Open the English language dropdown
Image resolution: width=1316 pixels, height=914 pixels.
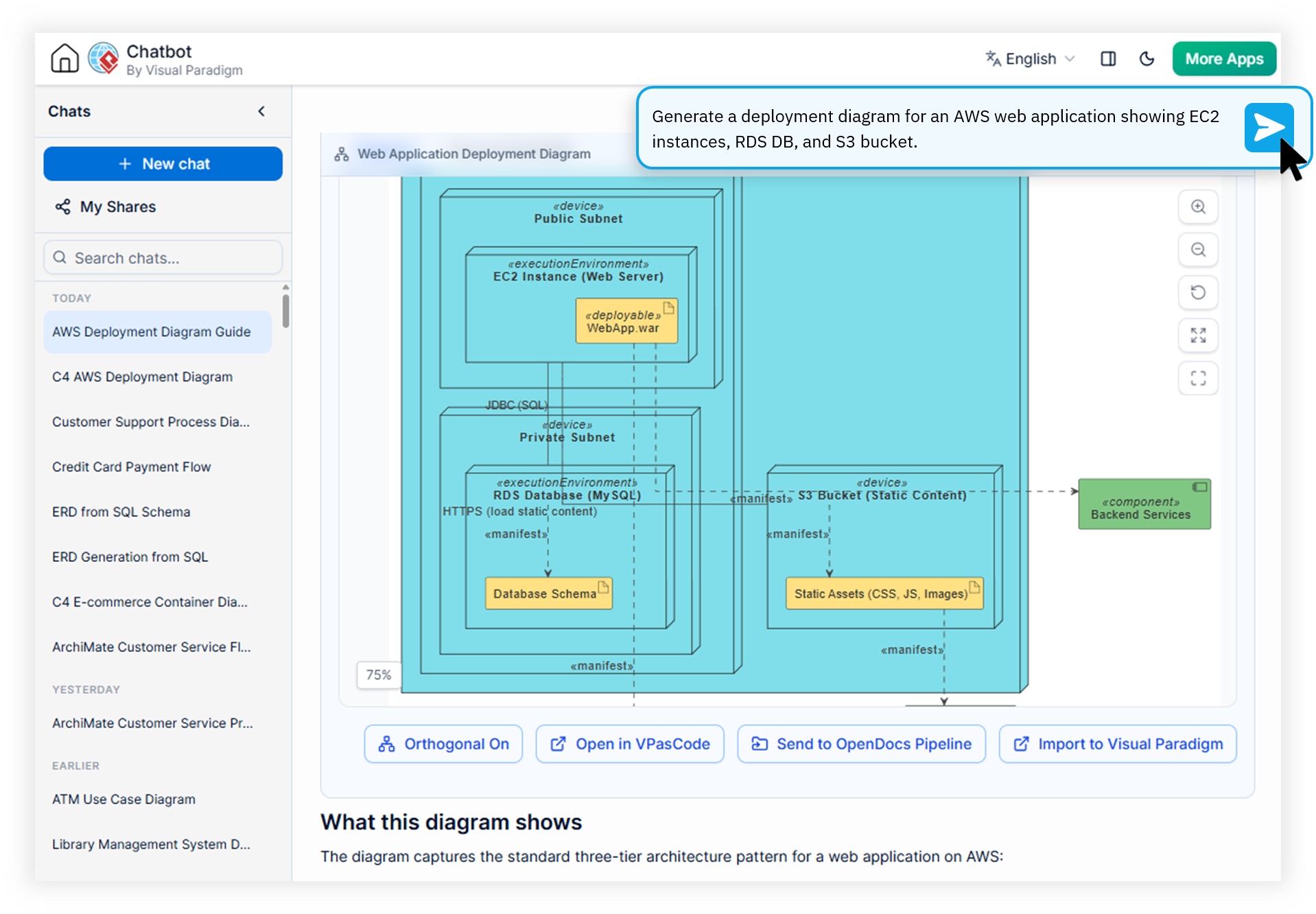(1031, 59)
